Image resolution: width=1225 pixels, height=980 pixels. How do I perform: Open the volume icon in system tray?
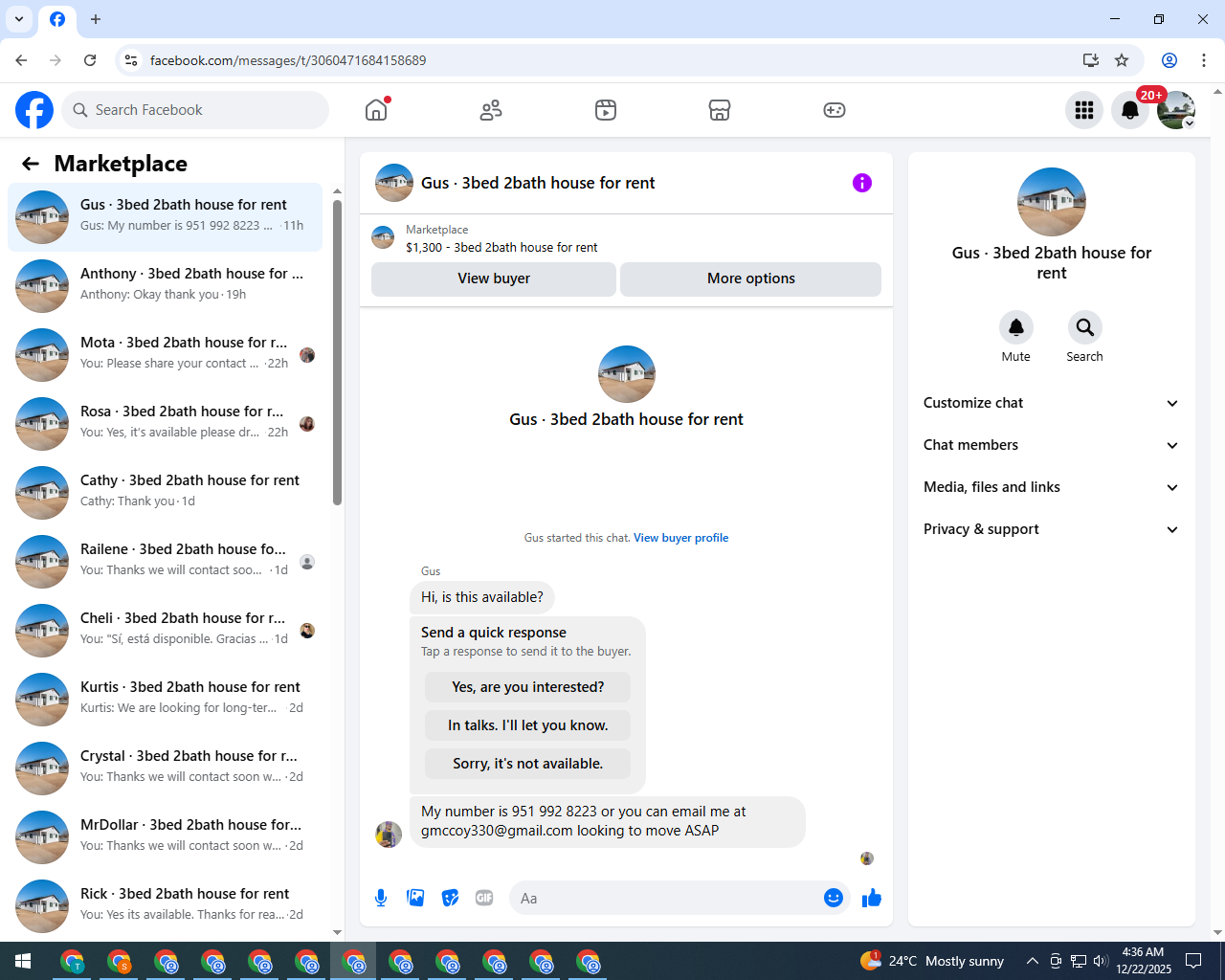point(1101,961)
